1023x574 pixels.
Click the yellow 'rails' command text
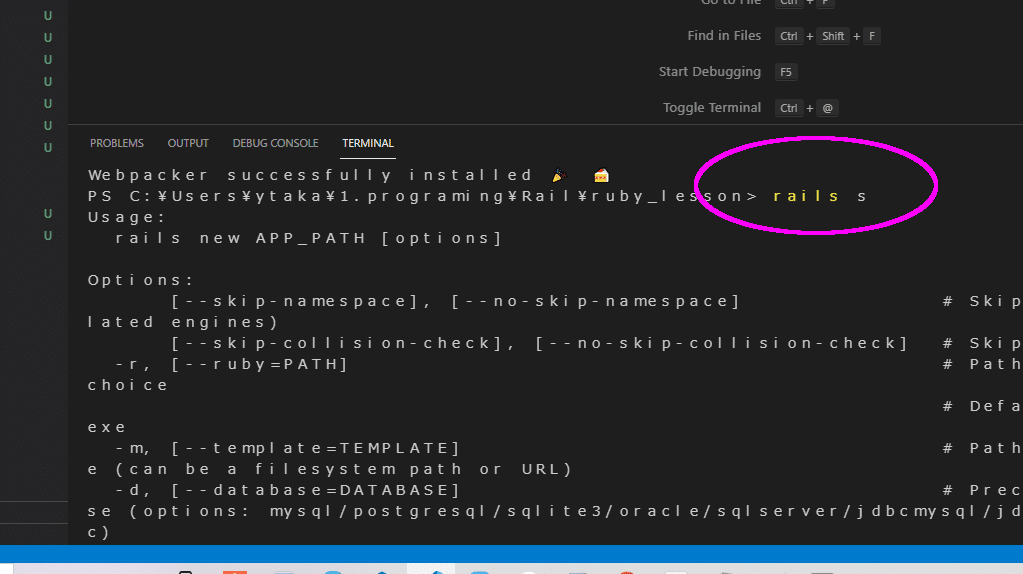coord(806,196)
